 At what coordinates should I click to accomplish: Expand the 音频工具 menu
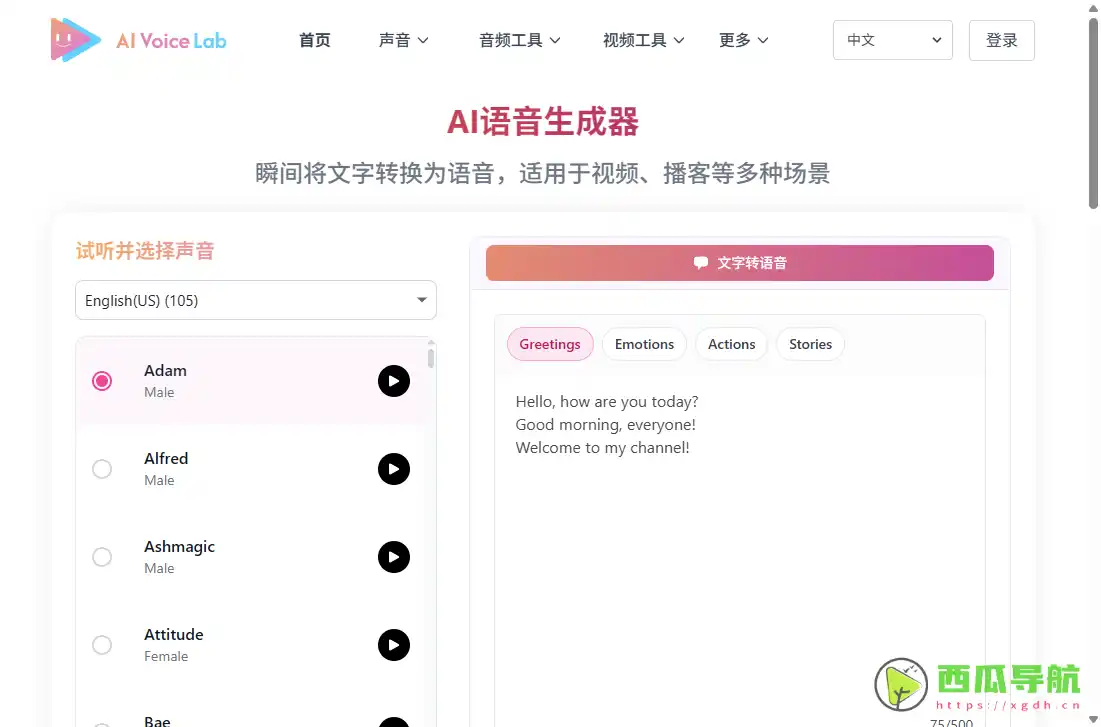click(520, 40)
